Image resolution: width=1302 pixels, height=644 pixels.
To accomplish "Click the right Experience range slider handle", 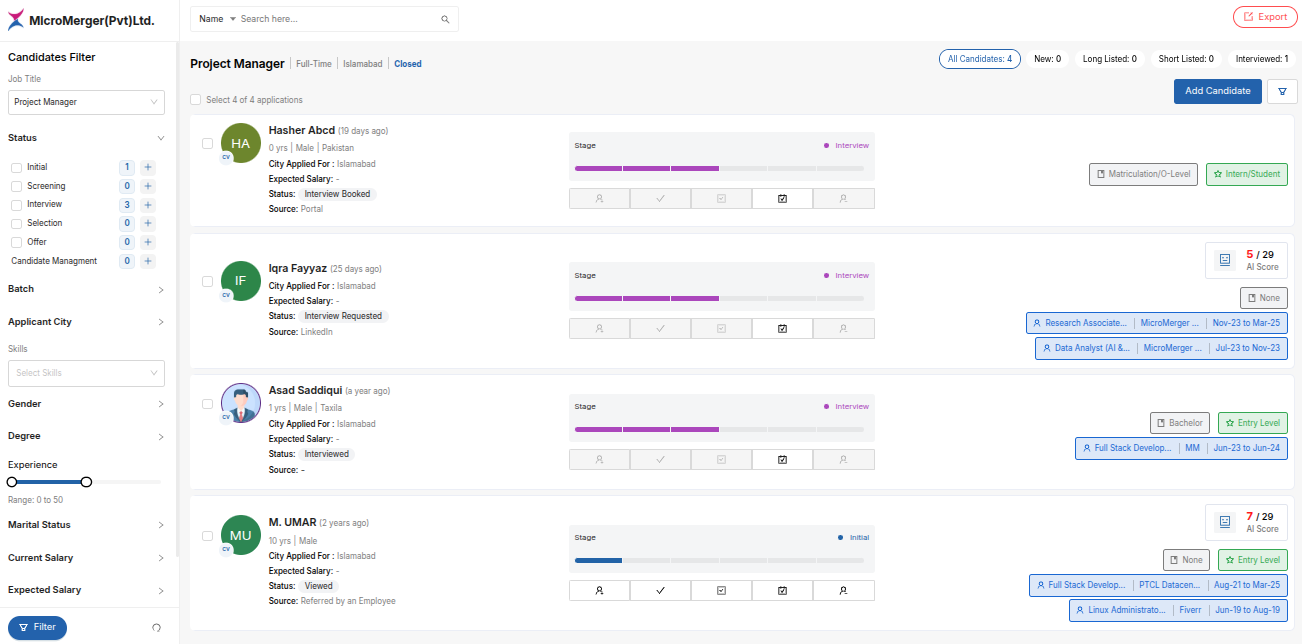I will [86, 482].
